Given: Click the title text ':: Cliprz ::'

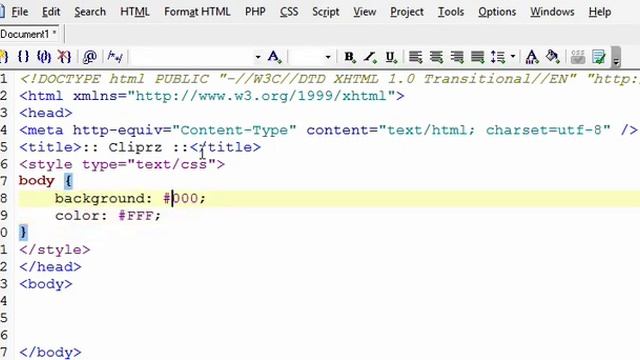Looking at the screenshot, I should 135,147.
